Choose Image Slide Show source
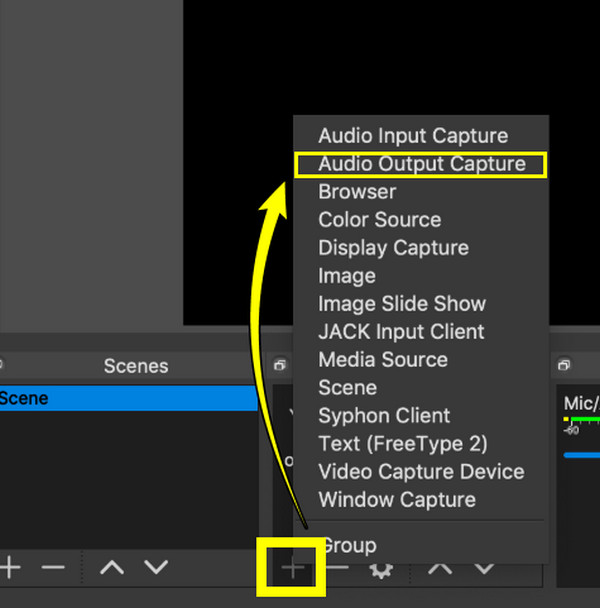The height and width of the screenshot is (608, 600). 421,304
